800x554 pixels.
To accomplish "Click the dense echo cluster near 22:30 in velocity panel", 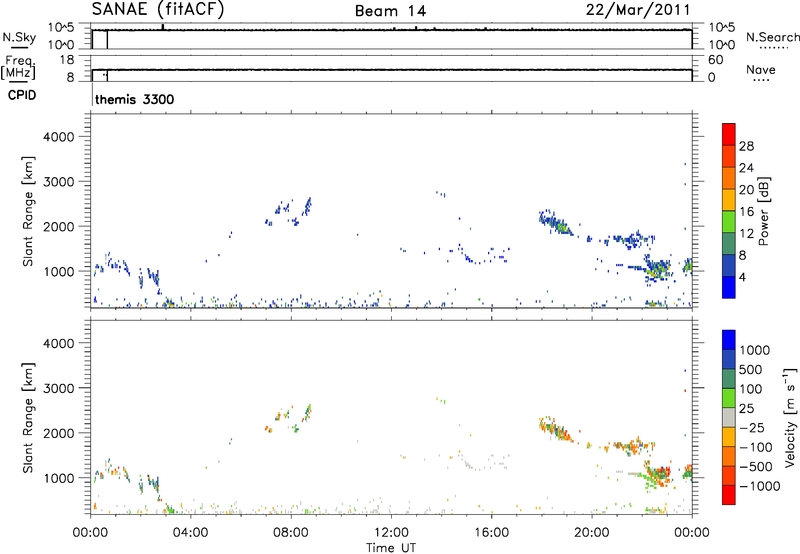I will click(x=657, y=475).
